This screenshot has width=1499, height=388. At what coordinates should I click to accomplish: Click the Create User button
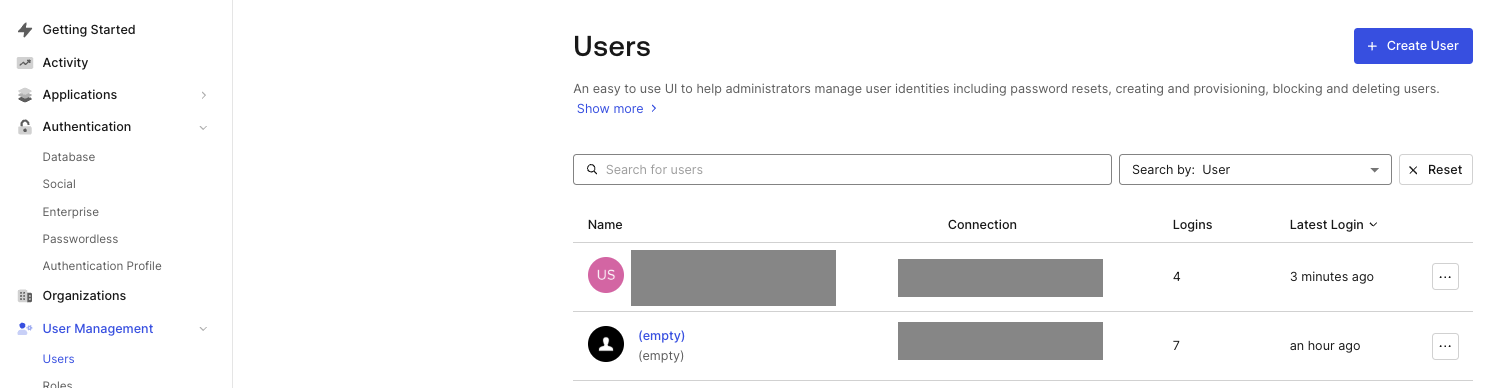1413,46
